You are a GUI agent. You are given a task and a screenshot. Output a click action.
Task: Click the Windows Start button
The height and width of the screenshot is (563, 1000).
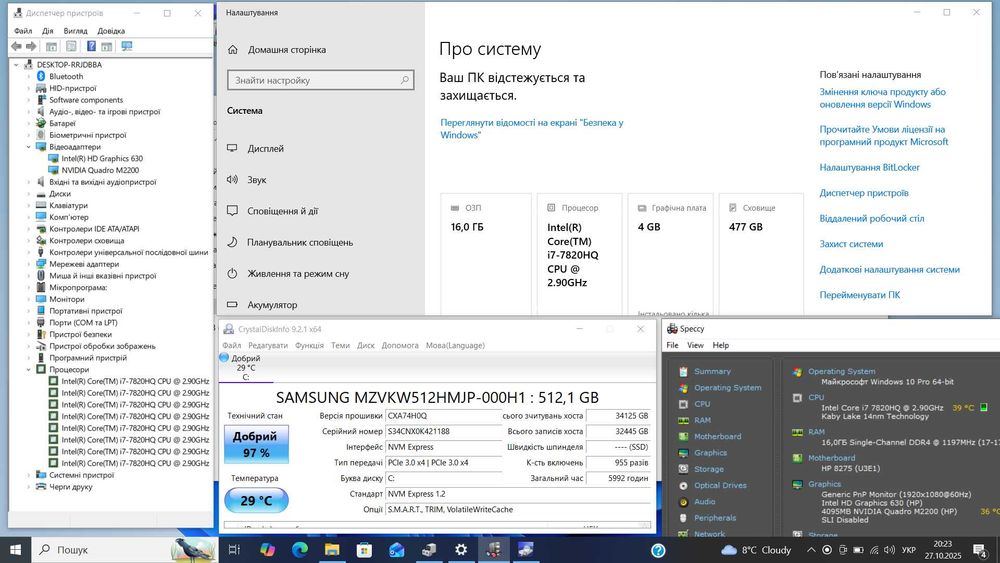(15, 550)
